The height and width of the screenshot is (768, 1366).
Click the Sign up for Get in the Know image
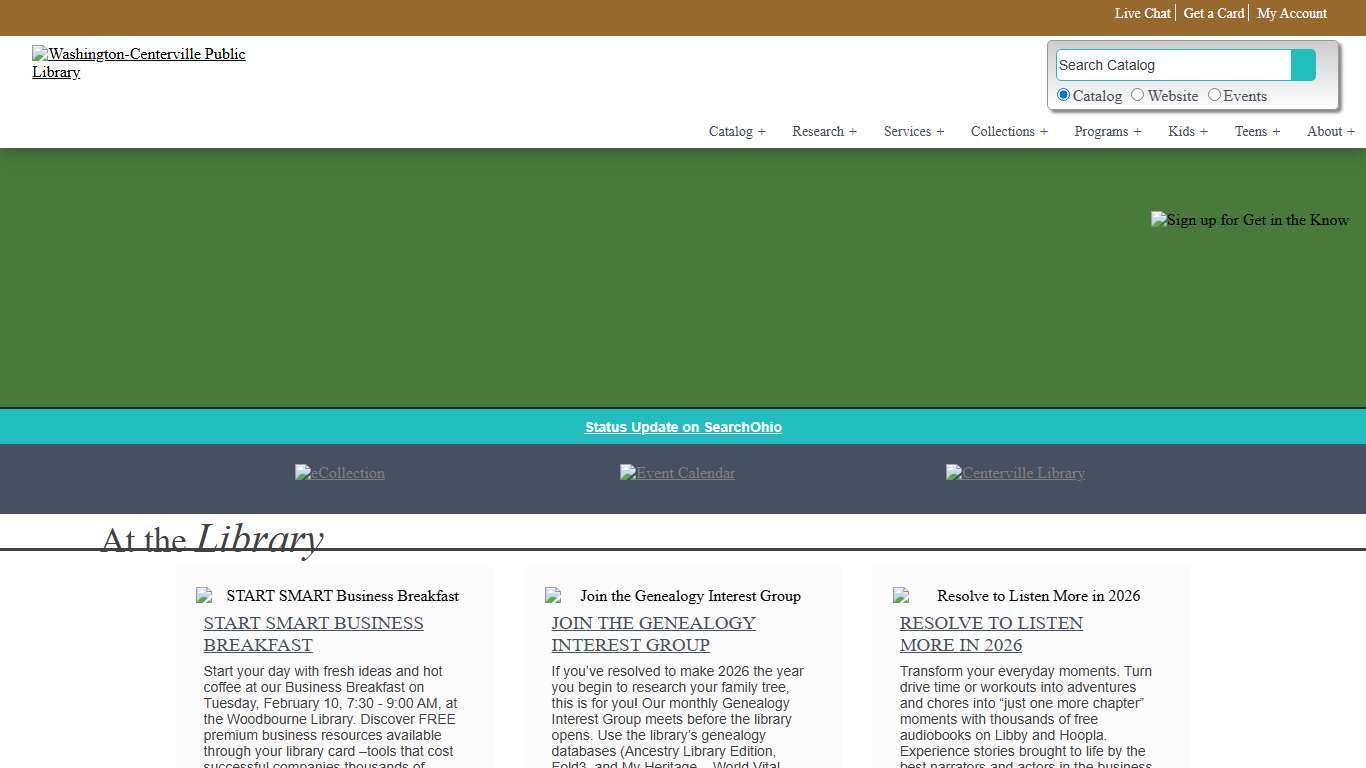(x=1249, y=220)
